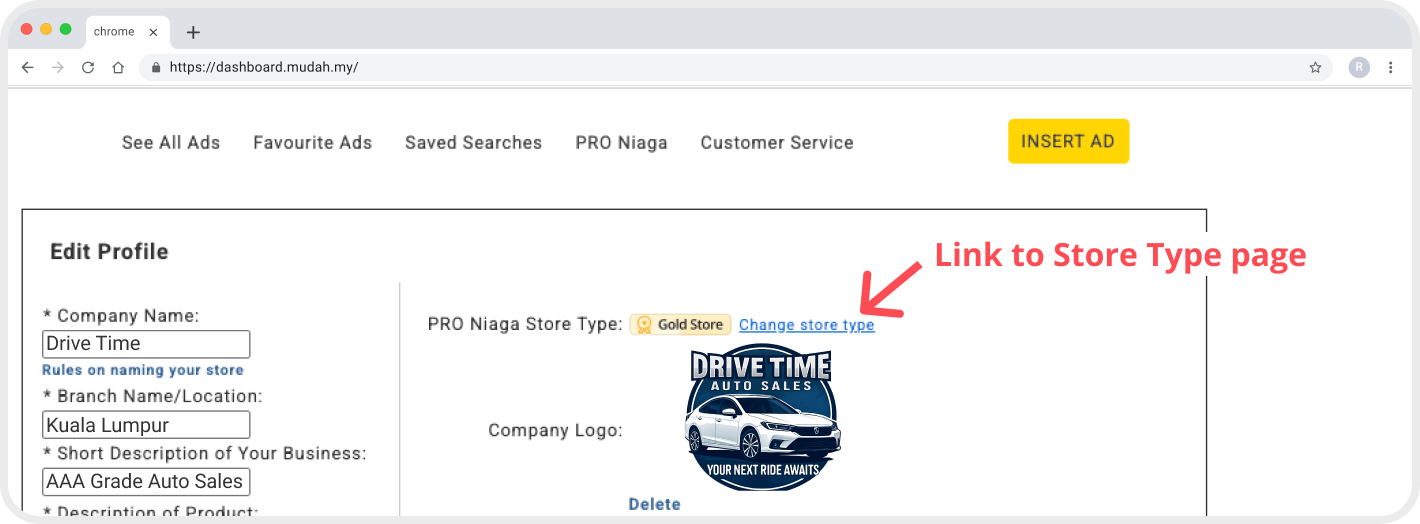Delete the company logo
1420x524 pixels.
pos(654,504)
